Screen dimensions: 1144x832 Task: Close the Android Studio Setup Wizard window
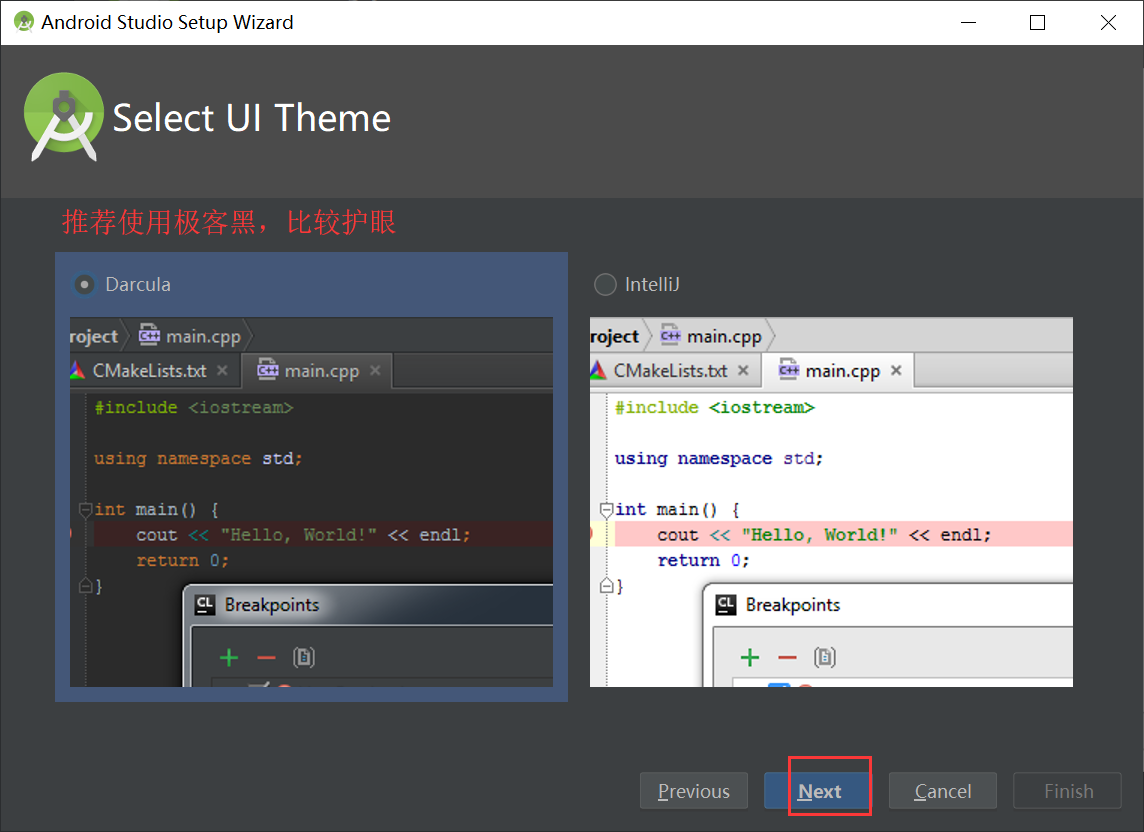click(x=1108, y=23)
